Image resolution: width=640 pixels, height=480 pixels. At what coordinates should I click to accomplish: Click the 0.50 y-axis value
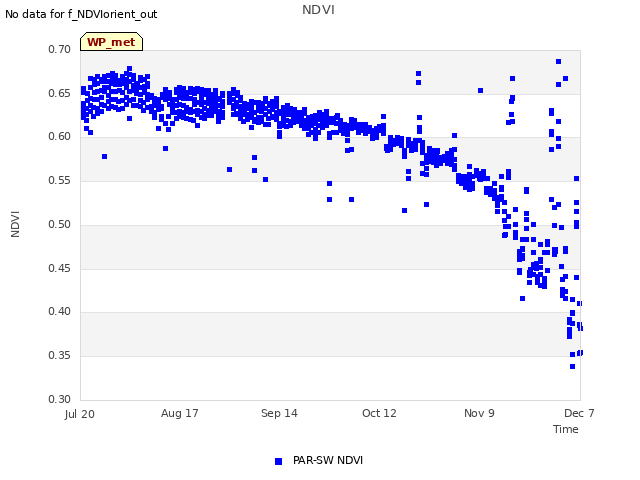pyautogui.click(x=60, y=224)
